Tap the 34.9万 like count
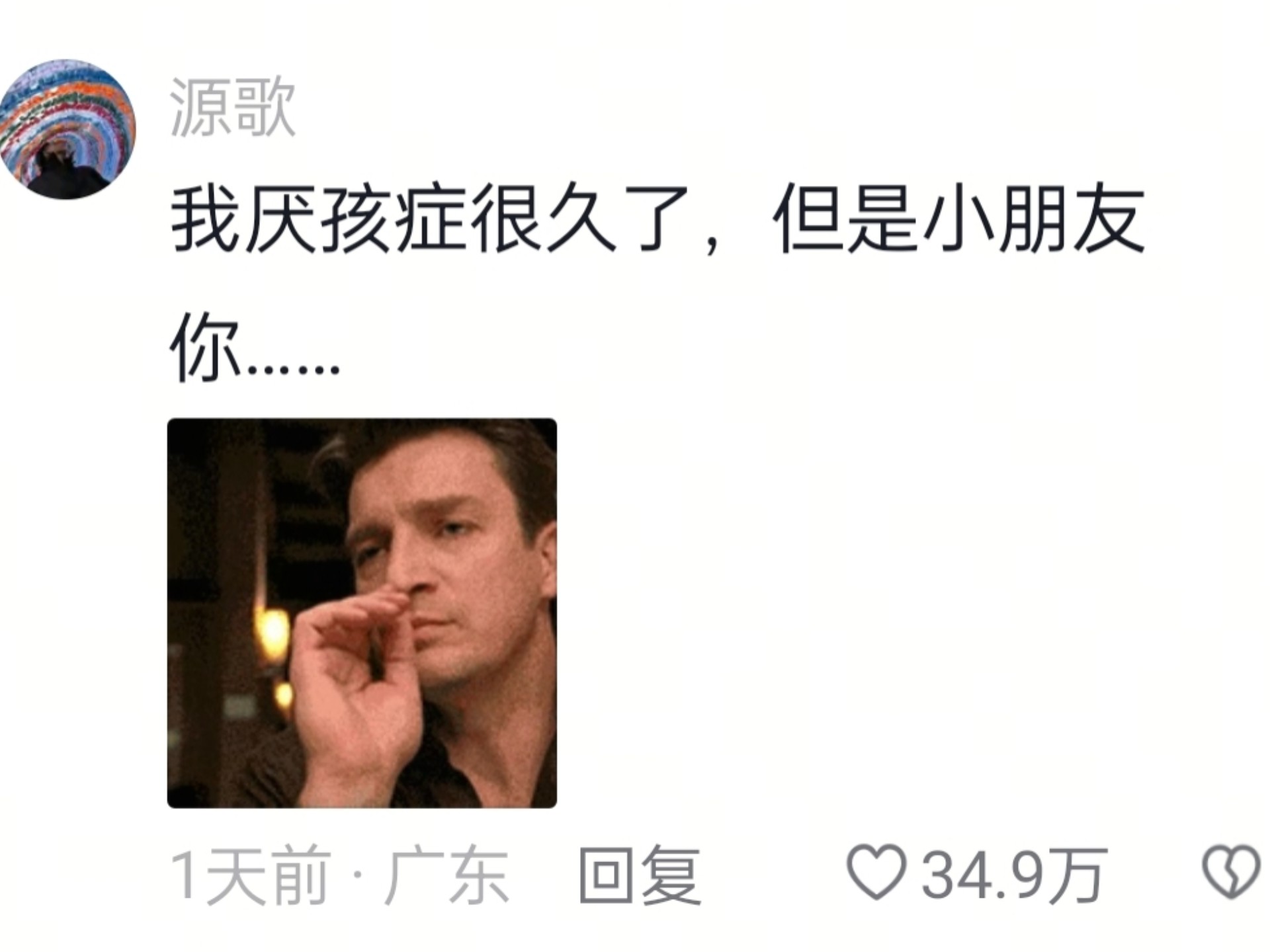Screen dimensions: 1270x952 coord(1014,875)
